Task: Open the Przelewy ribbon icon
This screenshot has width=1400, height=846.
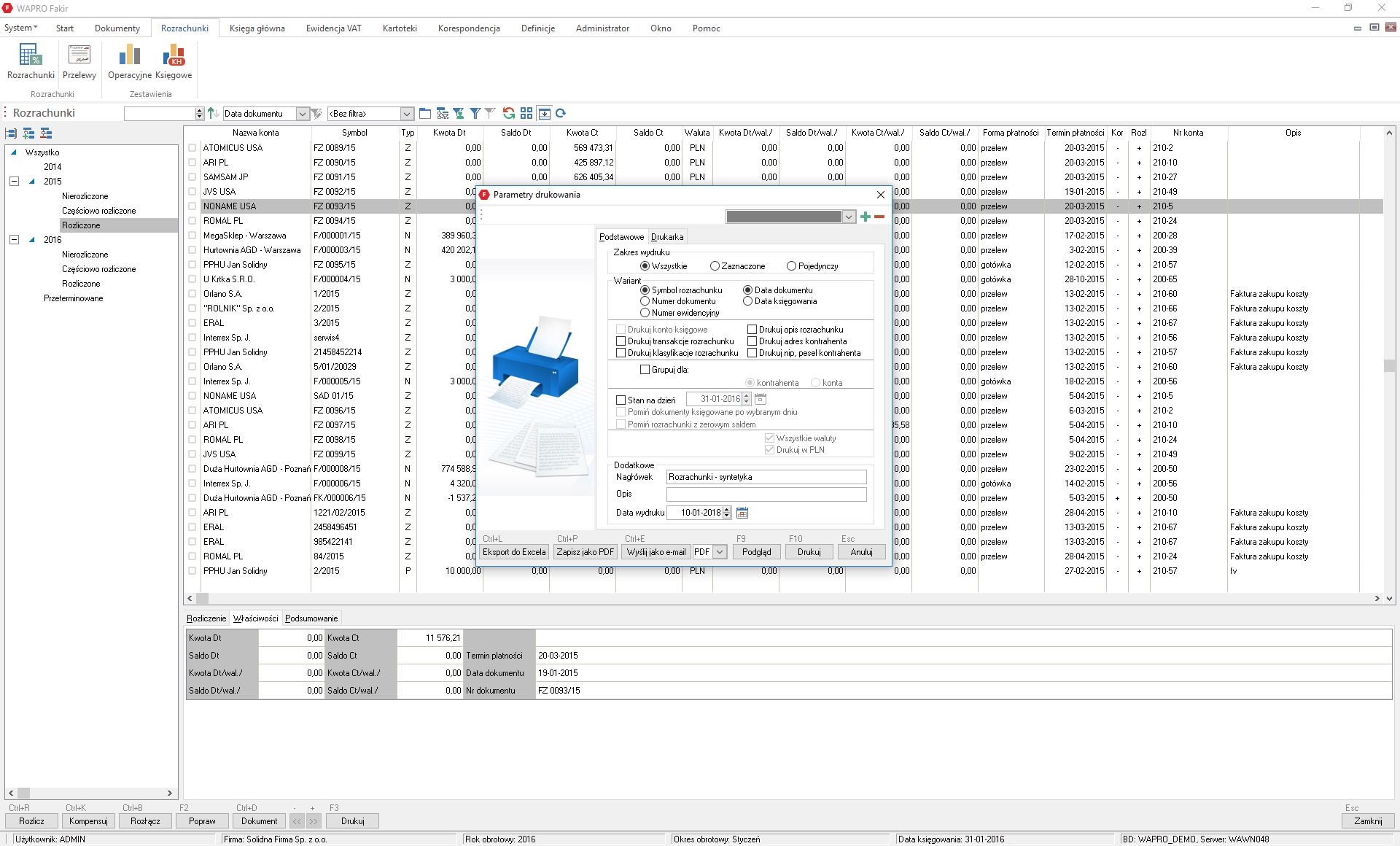Action: click(79, 61)
